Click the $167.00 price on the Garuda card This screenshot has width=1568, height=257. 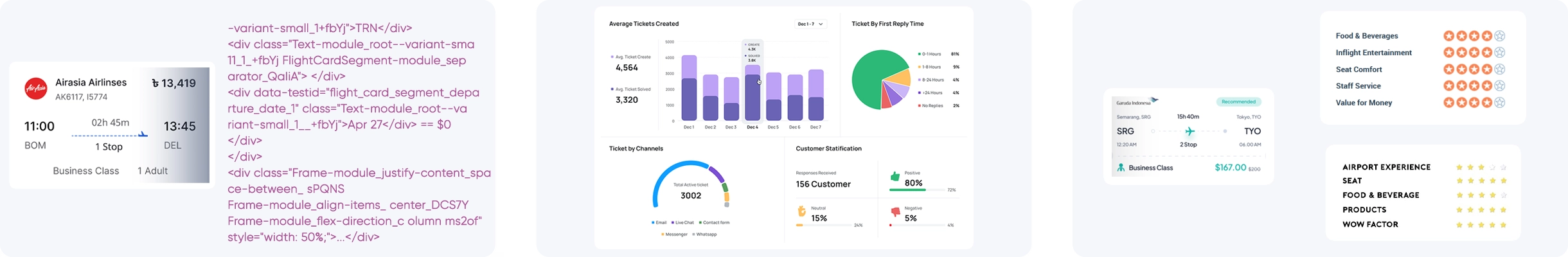tap(1231, 168)
